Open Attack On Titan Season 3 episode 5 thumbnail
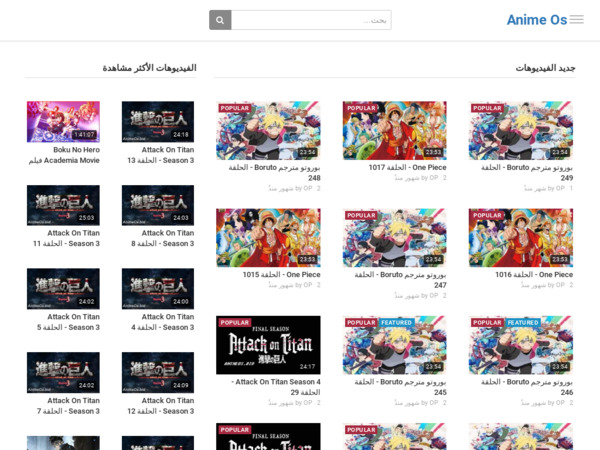This screenshot has width=600, height=450. click(63, 289)
